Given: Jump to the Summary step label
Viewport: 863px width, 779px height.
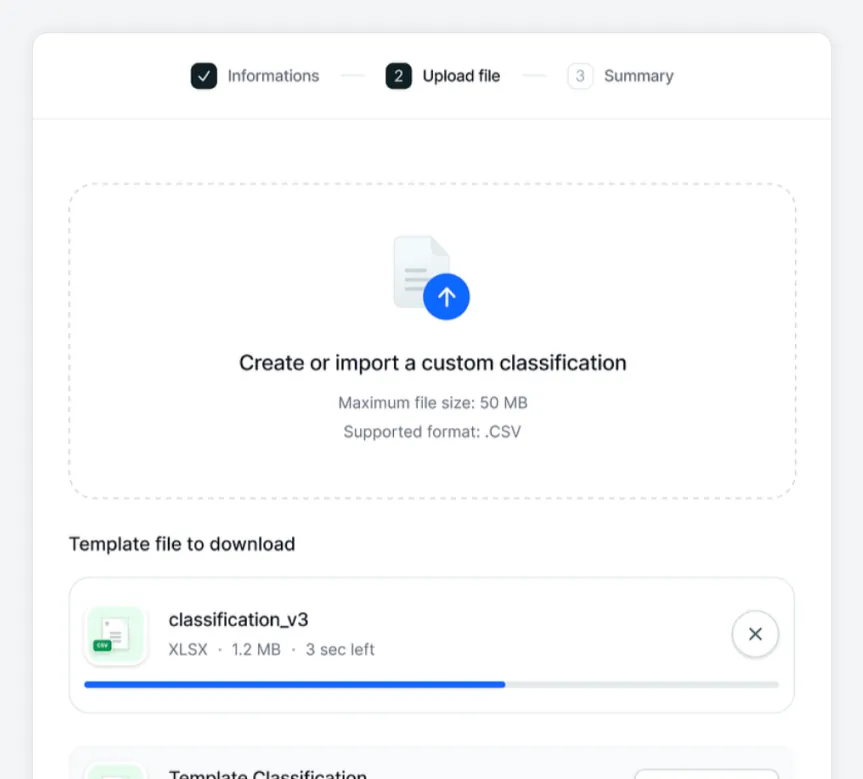Looking at the screenshot, I should coord(638,76).
